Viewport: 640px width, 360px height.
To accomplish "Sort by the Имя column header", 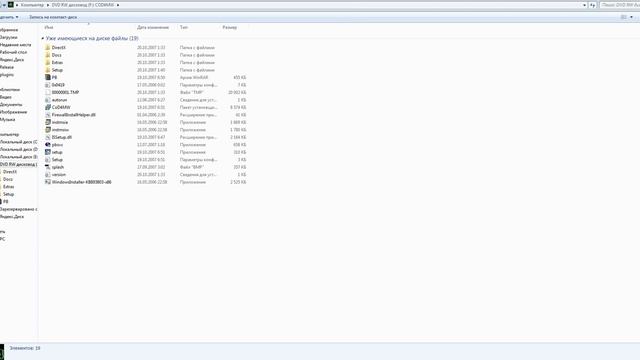I will [x=49, y=27].
